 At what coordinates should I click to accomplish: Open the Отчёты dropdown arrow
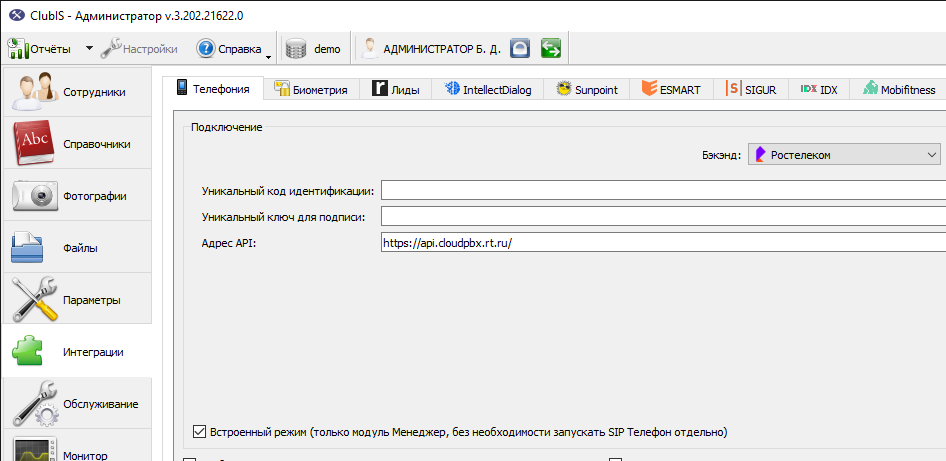click(89, 48)
